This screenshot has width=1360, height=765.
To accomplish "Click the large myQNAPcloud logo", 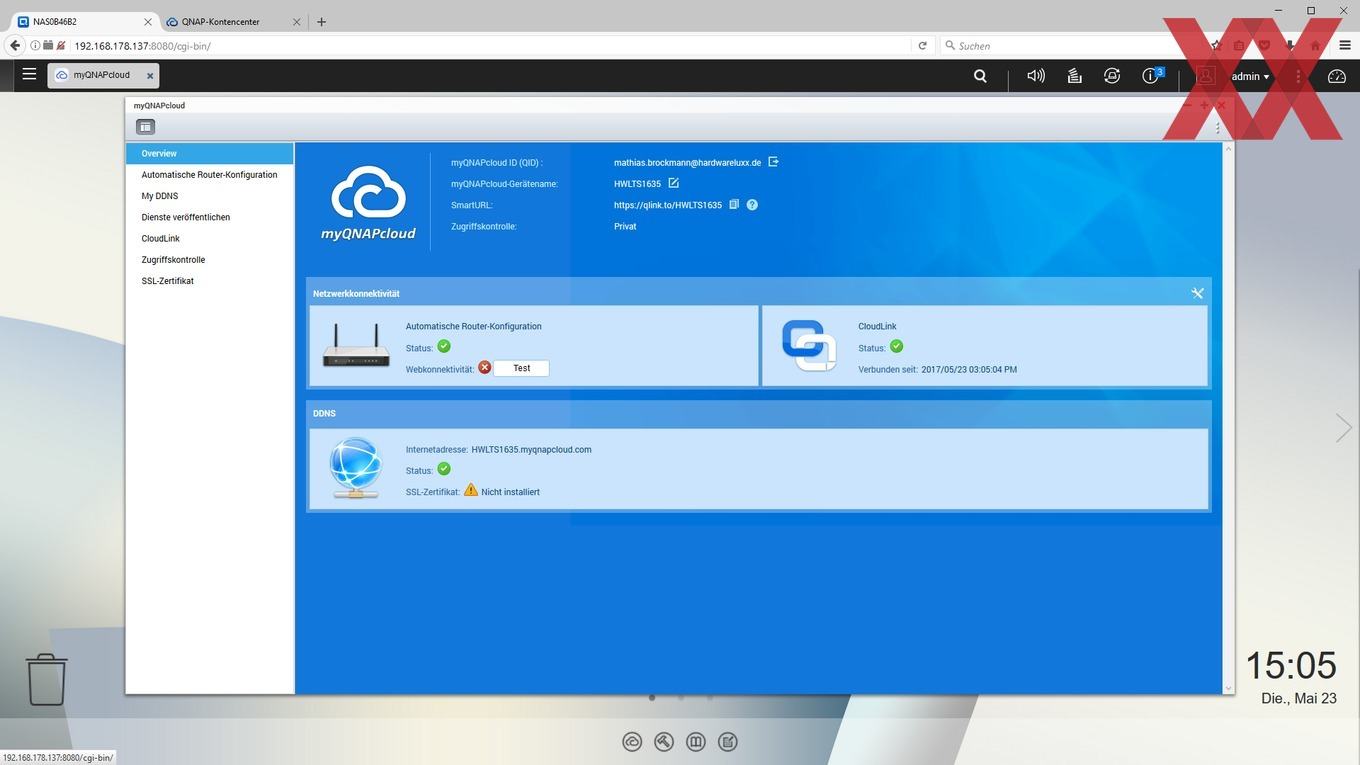I will [368, 204].
